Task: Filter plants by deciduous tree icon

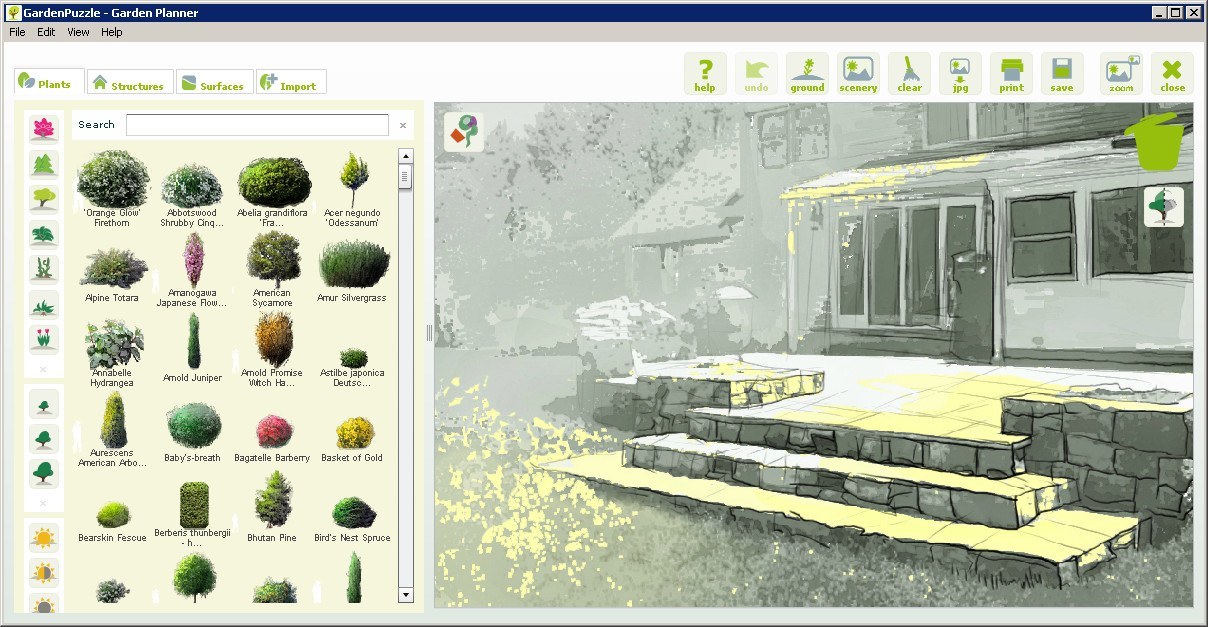Action: (43, 198)
